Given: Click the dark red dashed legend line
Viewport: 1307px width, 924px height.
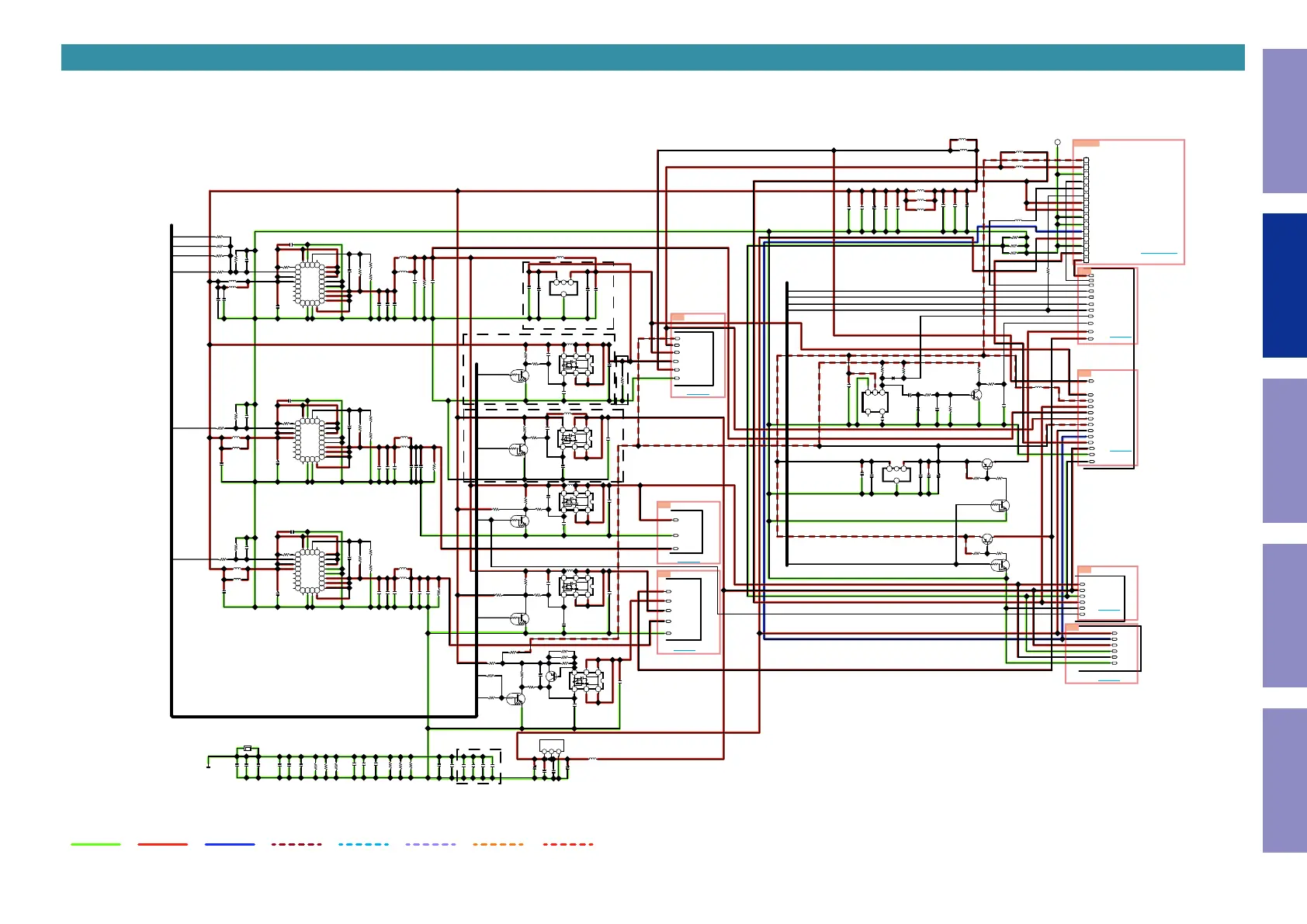Looking at the screenshot, I should tap(296, 844).
